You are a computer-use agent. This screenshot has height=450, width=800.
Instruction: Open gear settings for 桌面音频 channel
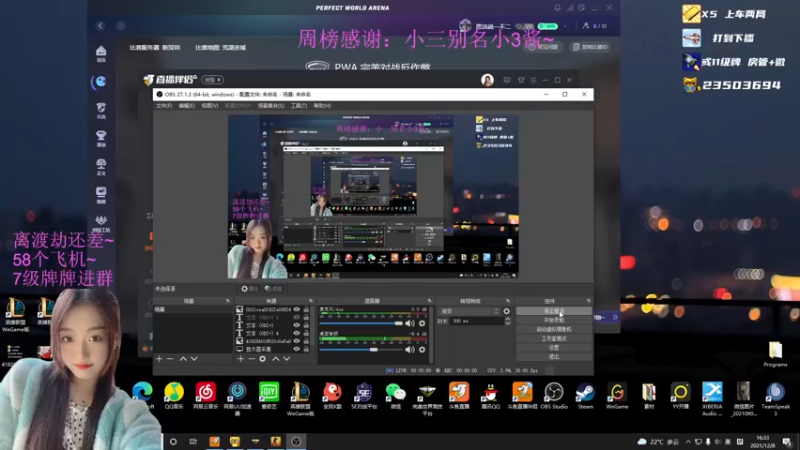[x=422, y=349]
